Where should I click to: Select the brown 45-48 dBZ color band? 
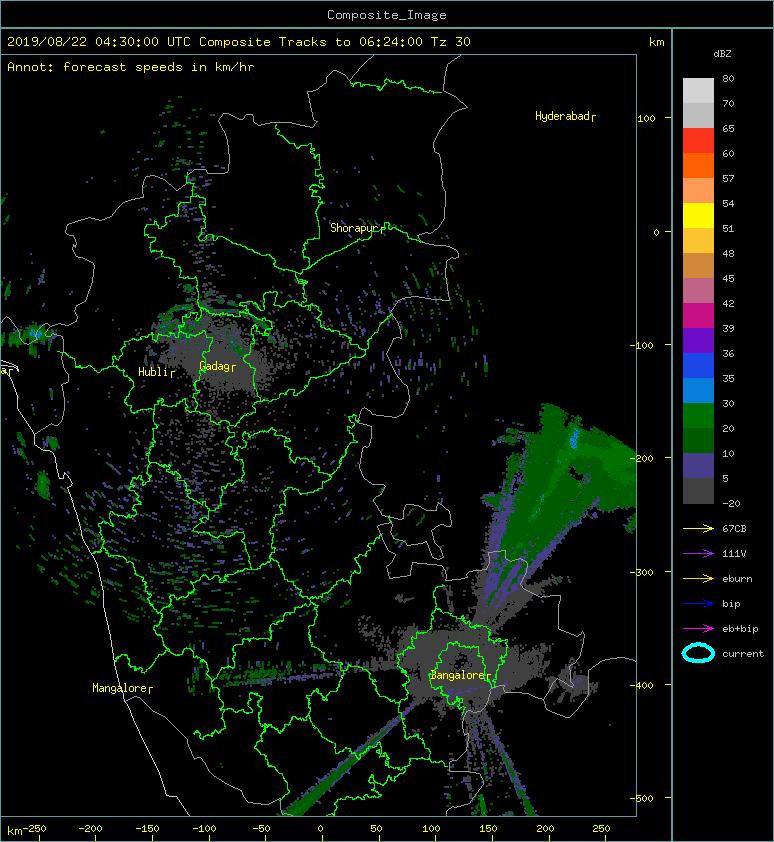(698, 266)
